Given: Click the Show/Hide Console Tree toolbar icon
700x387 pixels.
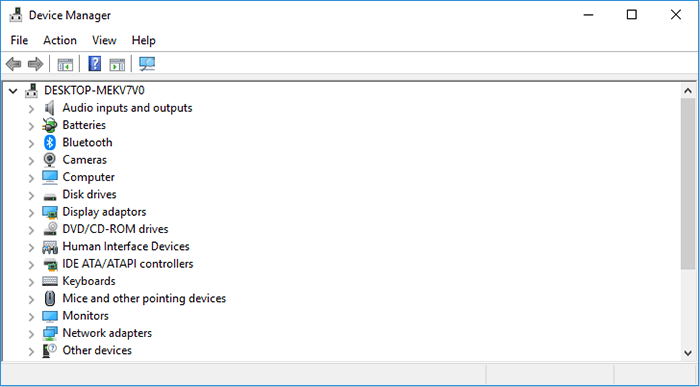Looking at the screenshot, I should click(x=65, y=64).
